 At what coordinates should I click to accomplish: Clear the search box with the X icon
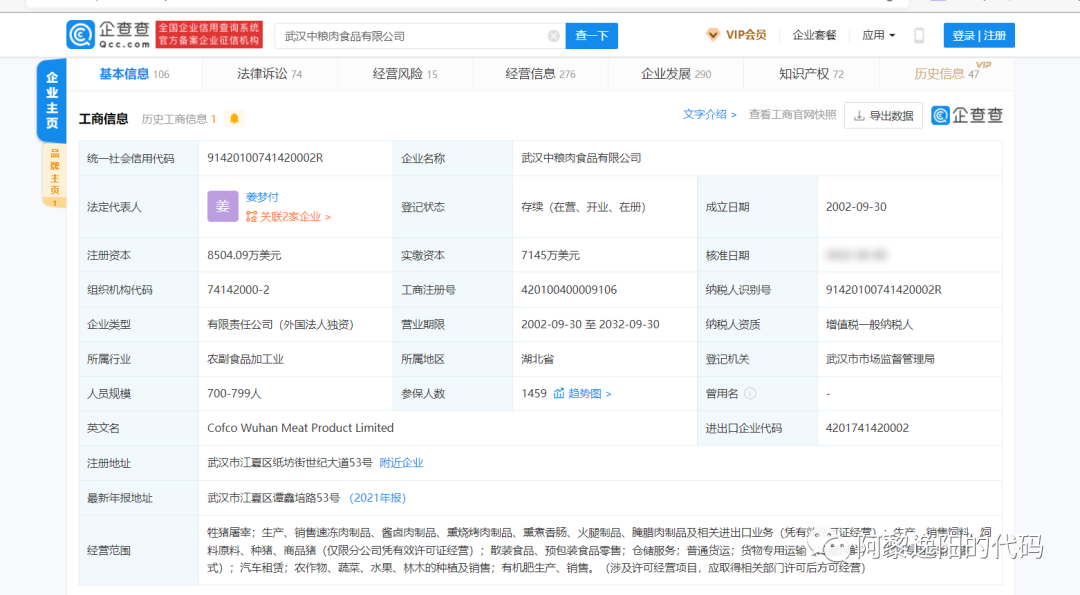[553, 36]
